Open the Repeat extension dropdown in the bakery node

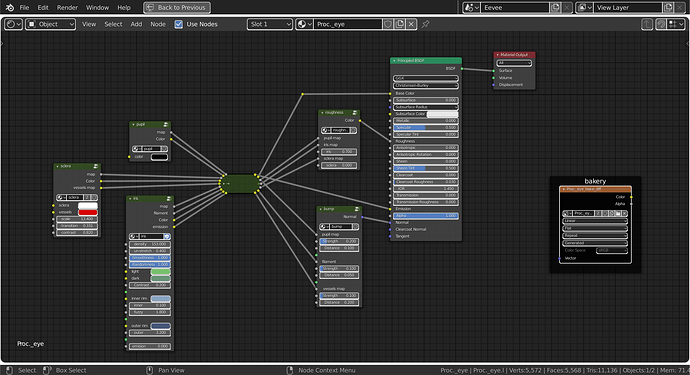click(x=595, y=235)
